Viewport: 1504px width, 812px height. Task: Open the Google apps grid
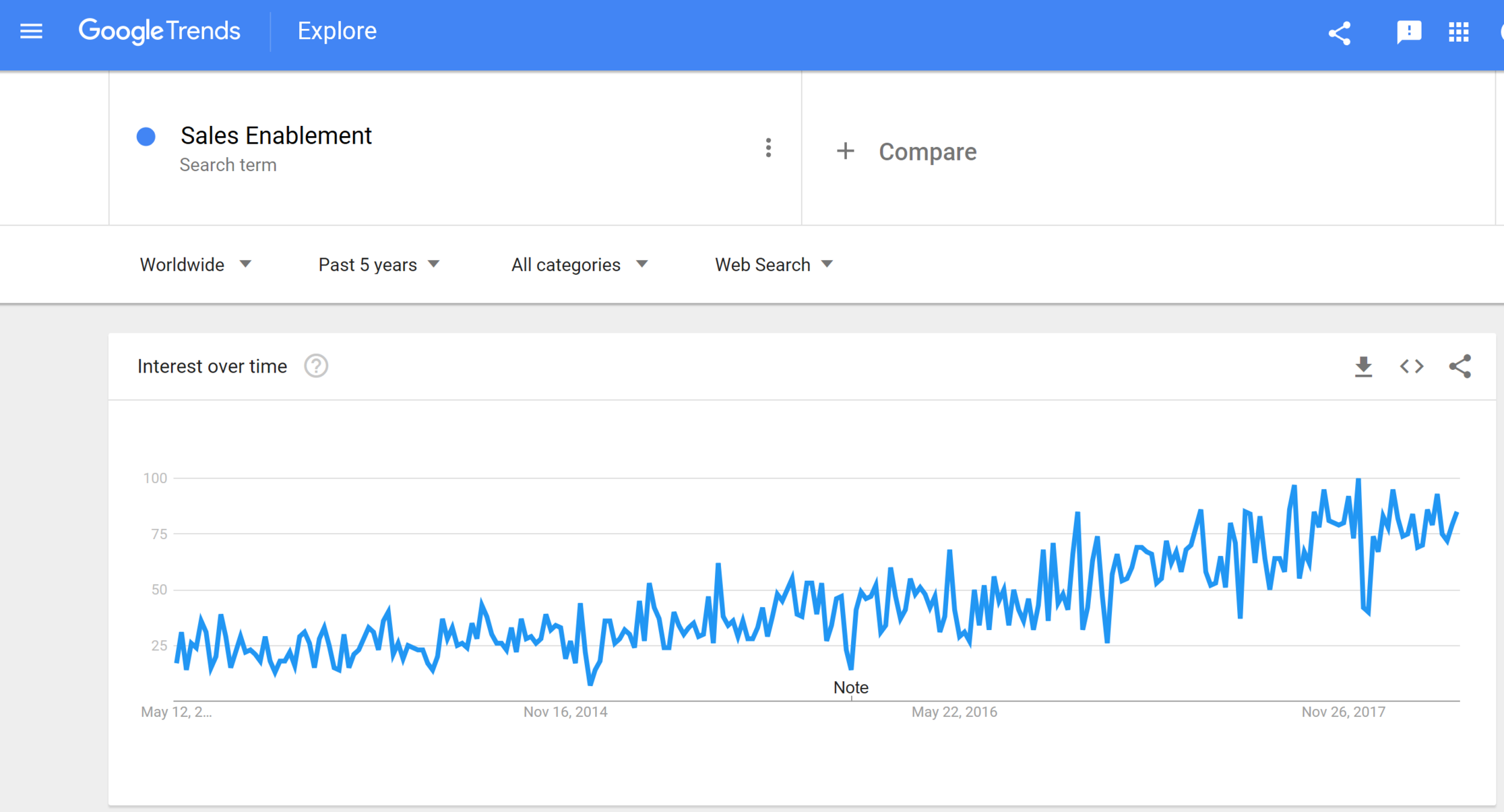pyautogui.click(x=1459, y=32)
